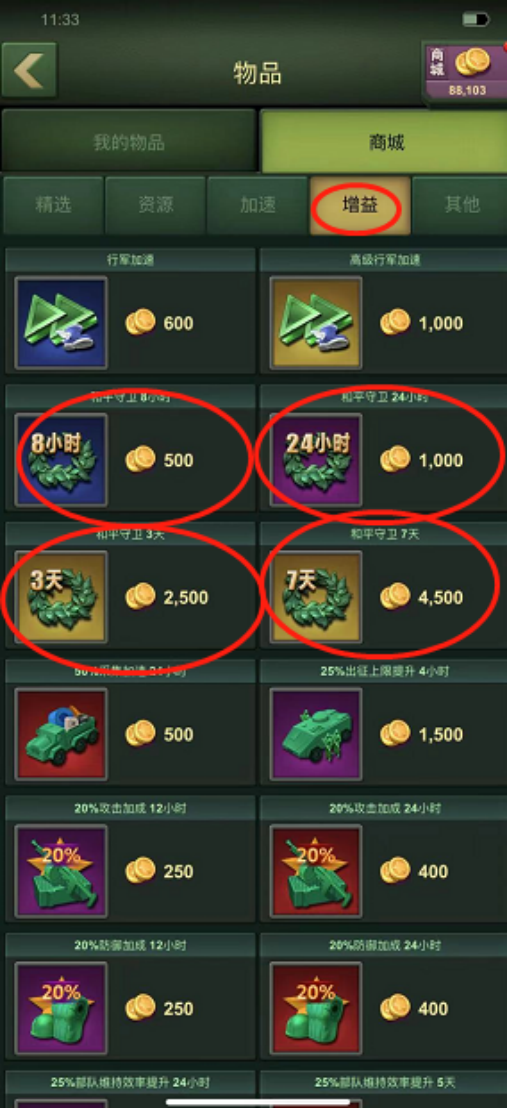Image resolution: width=508 pixels, height=1108 pixels.
Task: Choose the 8小时 peace shield wreath icon
Action: [x=61, y=460]
